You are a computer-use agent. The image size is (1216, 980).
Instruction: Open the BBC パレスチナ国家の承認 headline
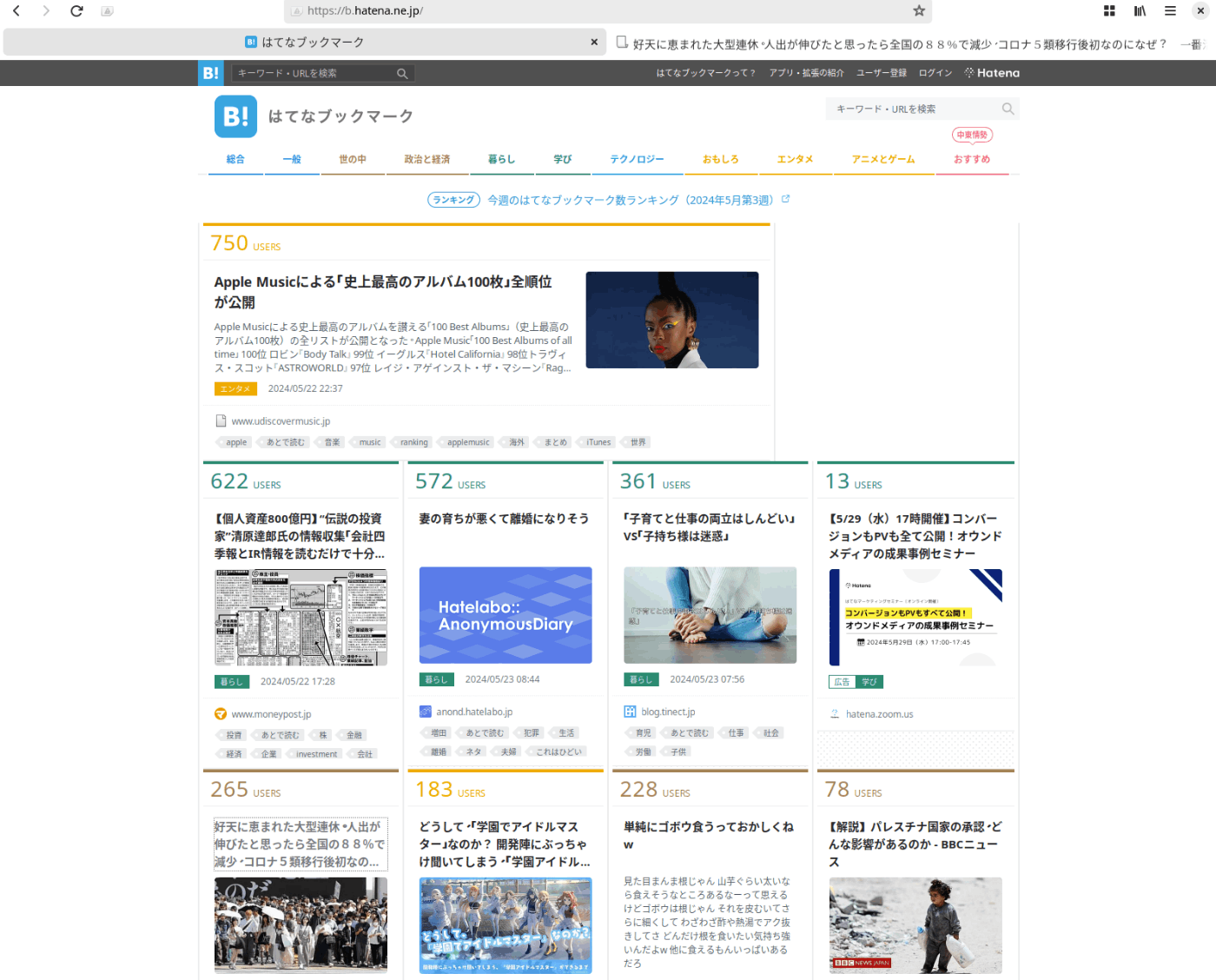915,844
